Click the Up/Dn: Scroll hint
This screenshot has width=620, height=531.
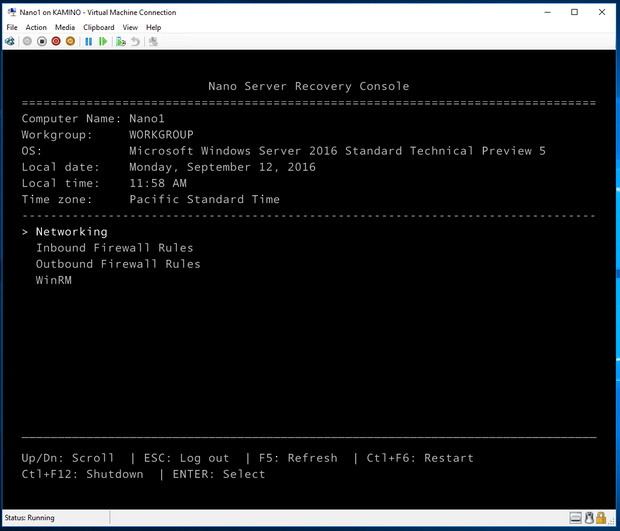tap(68, 458)
